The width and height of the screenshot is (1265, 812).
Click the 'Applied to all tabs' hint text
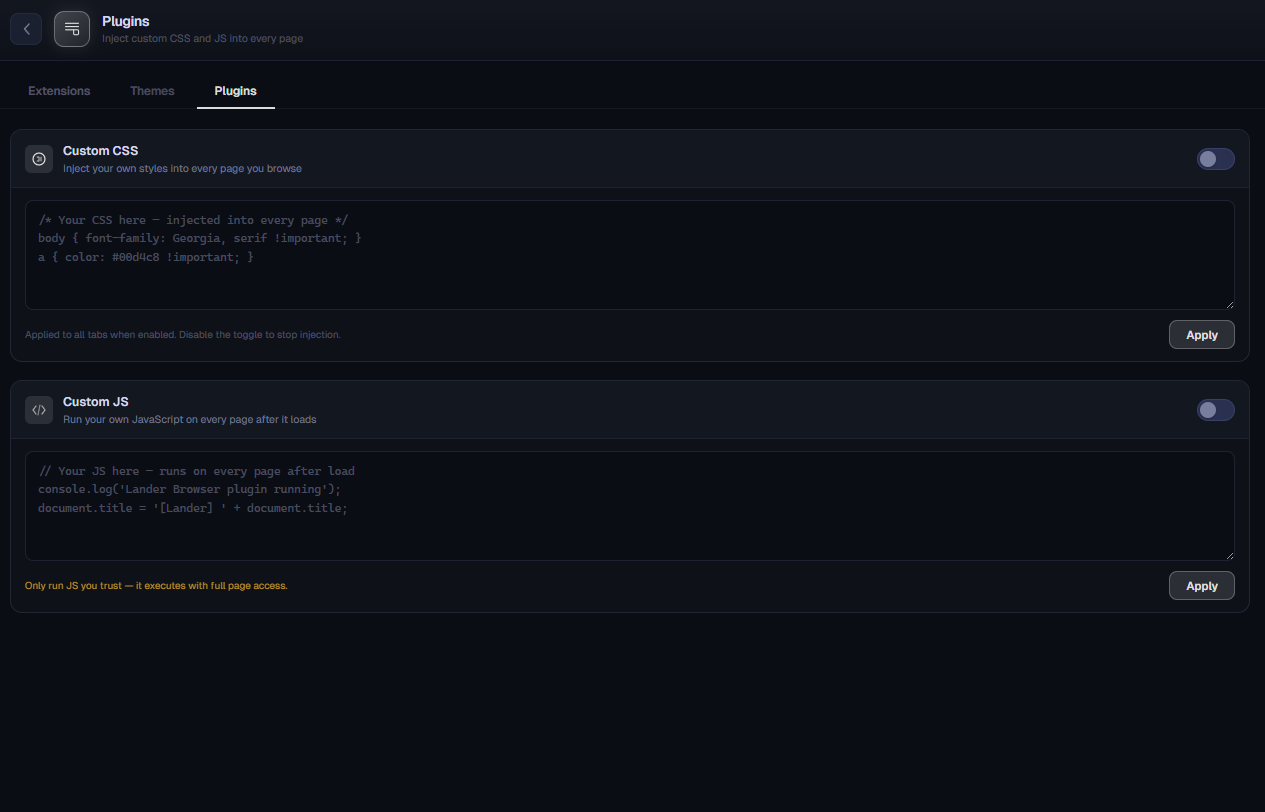click(x=183, y=335)
